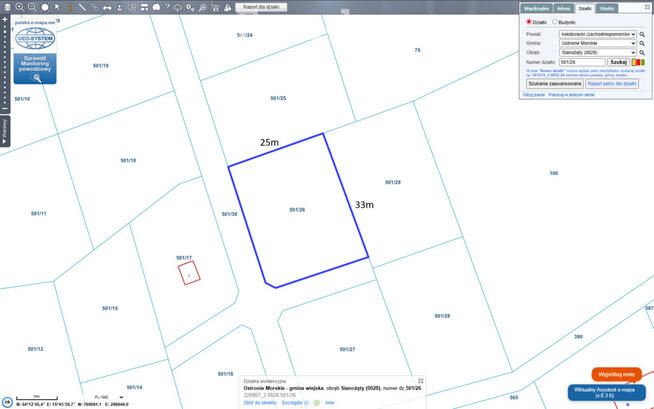The image size is (654, 409).
Task: Select the Budynki radio button
Action: [556, 21]
